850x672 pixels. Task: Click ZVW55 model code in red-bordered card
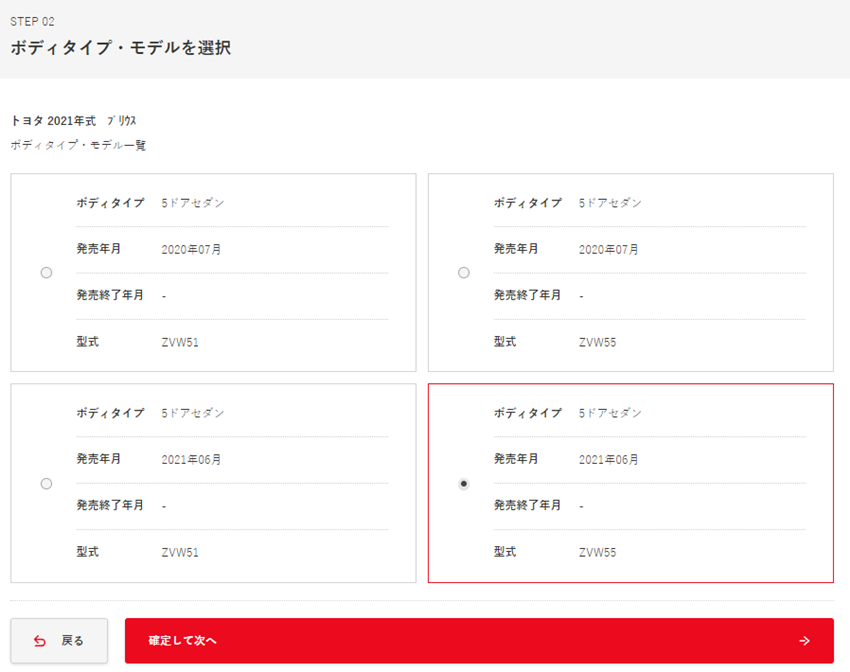[x=597, y=552]
